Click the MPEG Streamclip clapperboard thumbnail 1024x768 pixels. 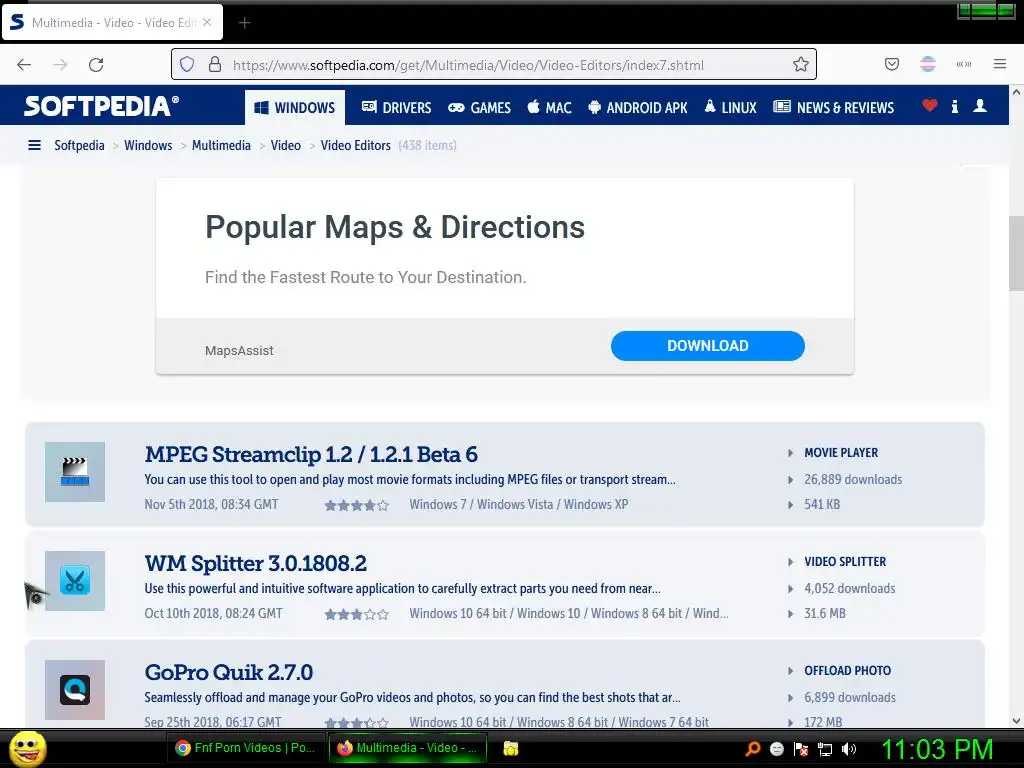75,472
